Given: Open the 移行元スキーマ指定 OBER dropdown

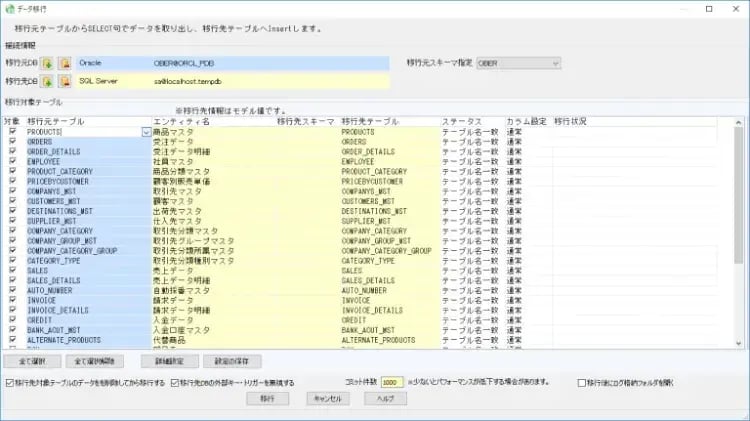Looking at the screenshot, I should [518, 63].
